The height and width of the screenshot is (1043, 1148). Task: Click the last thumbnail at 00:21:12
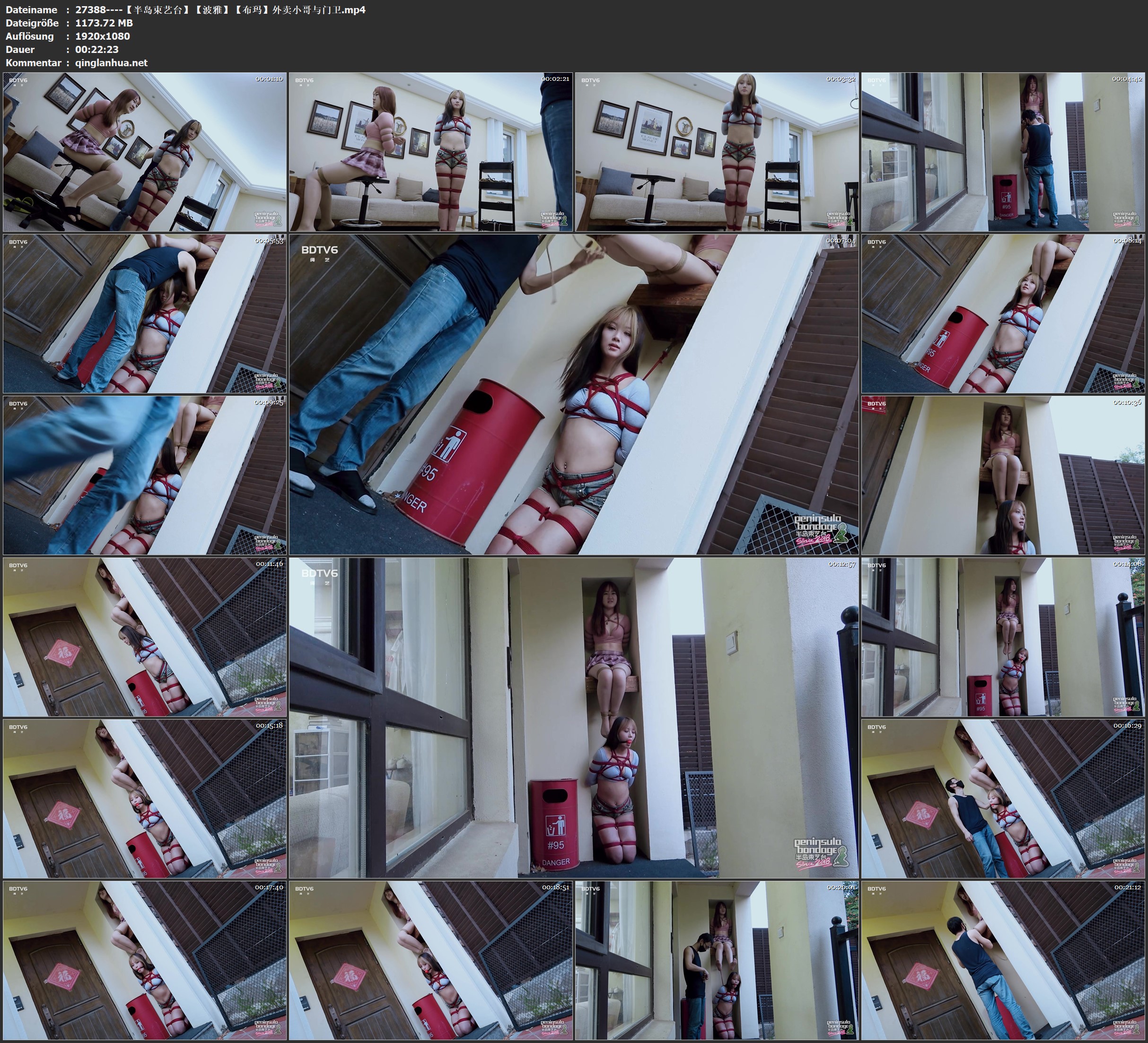pyautogui.click(x=1002, y=960)
